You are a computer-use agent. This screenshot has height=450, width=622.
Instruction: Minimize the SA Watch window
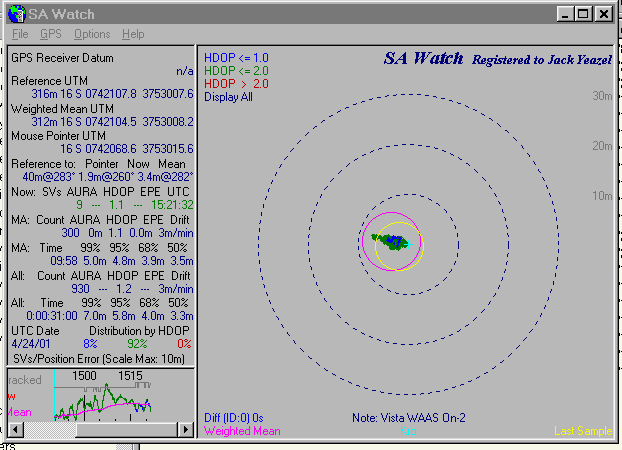point(564,14)
